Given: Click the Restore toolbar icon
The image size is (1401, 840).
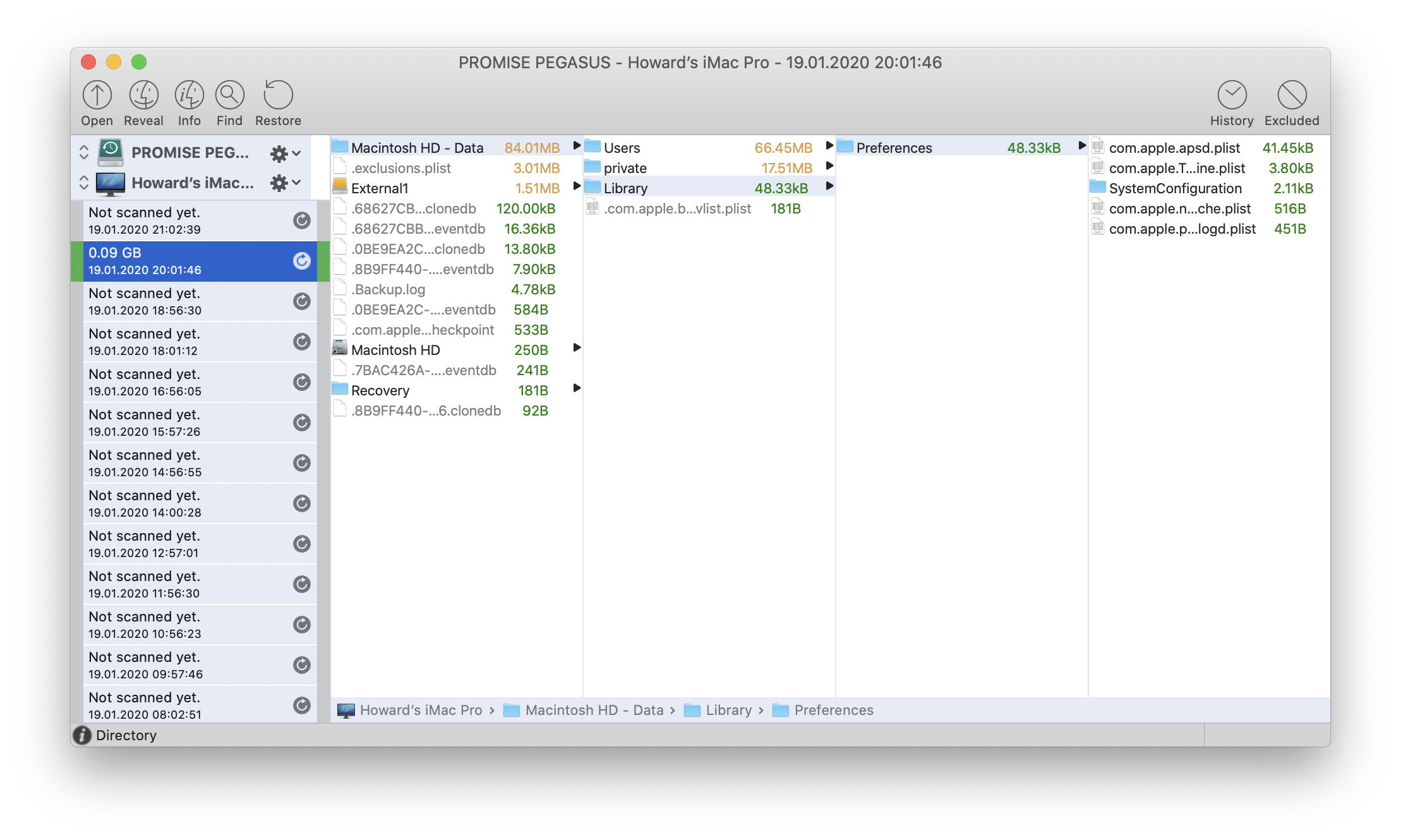Looking at the screenshot, I should pyautogui.click(x=278, y=95).
